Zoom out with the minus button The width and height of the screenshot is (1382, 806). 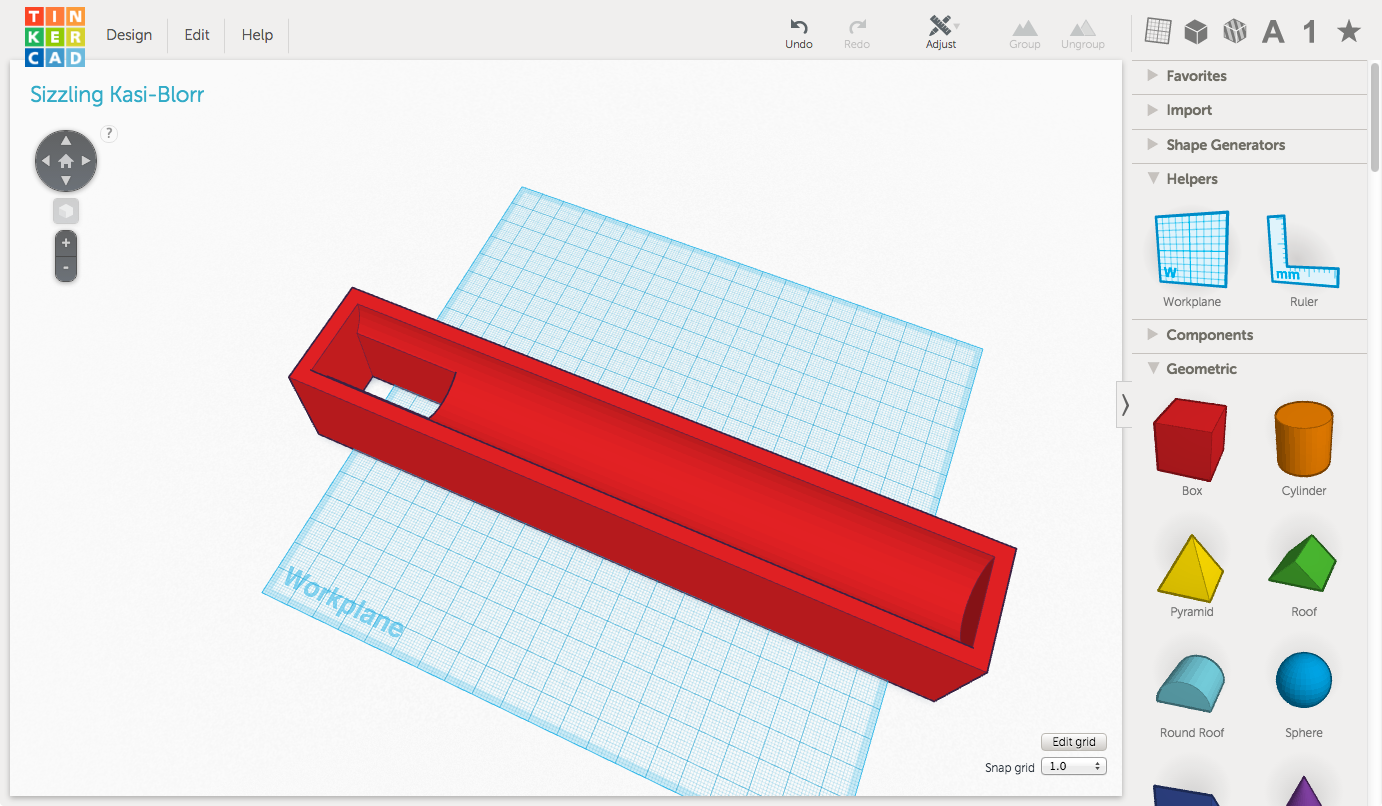66,268
